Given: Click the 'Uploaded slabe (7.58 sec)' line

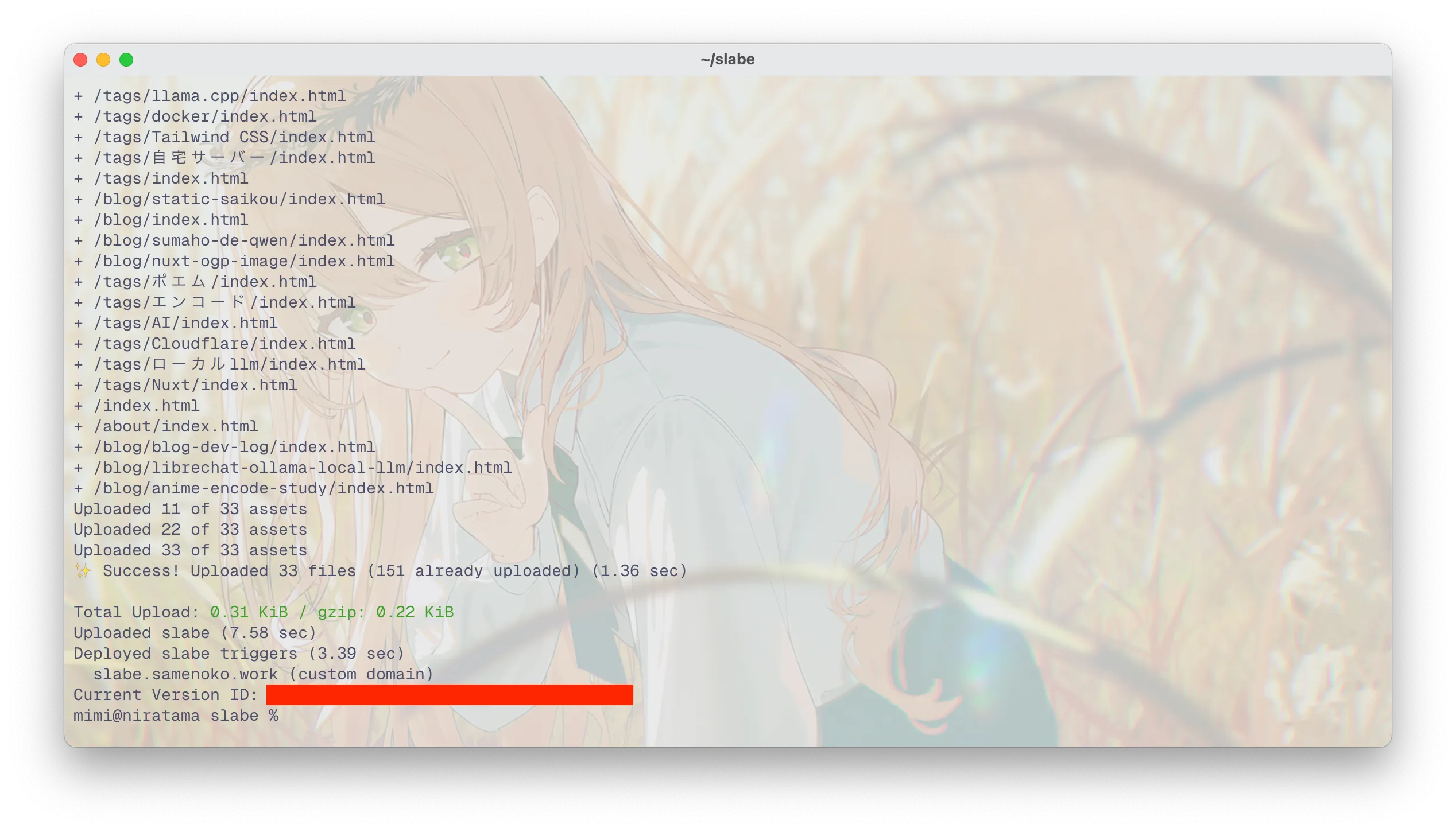Looking at the screenshot, I should click(195, 633).
